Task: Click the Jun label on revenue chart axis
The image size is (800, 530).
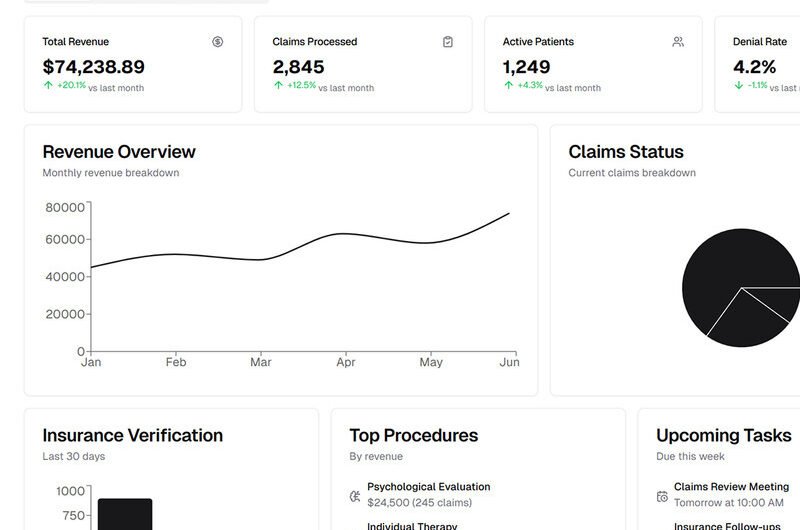Action: [509, 362]
